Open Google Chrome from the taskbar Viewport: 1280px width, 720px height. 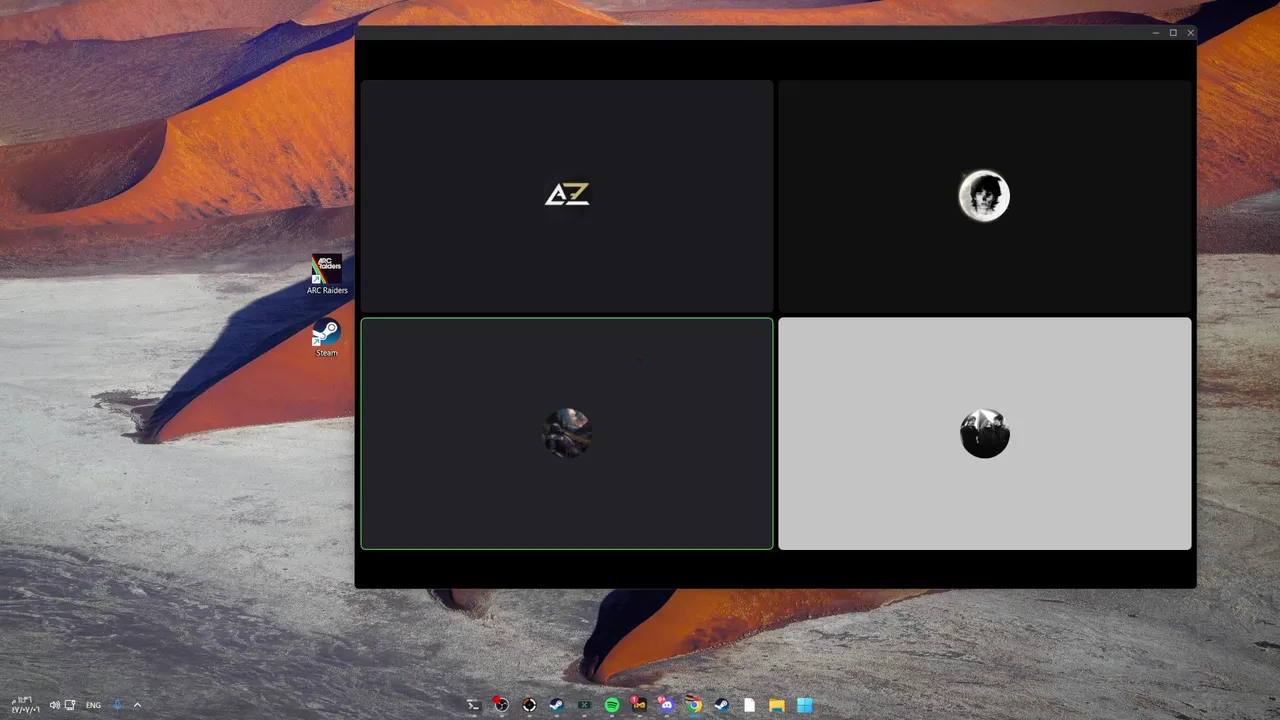tap(694, 705)
